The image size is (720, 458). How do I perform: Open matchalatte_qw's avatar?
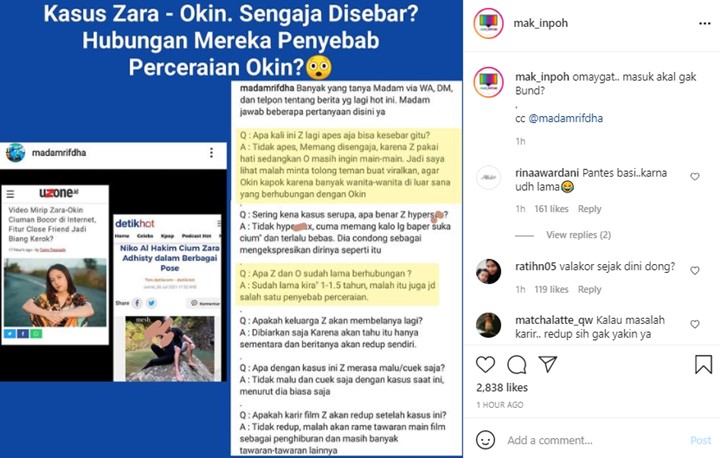pos(488,325)
